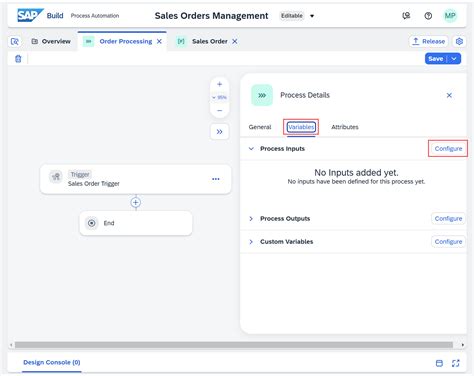The width and height of the screenshot is (474, 376).
Task: Select the Variables tab
Action: point(301,127)
